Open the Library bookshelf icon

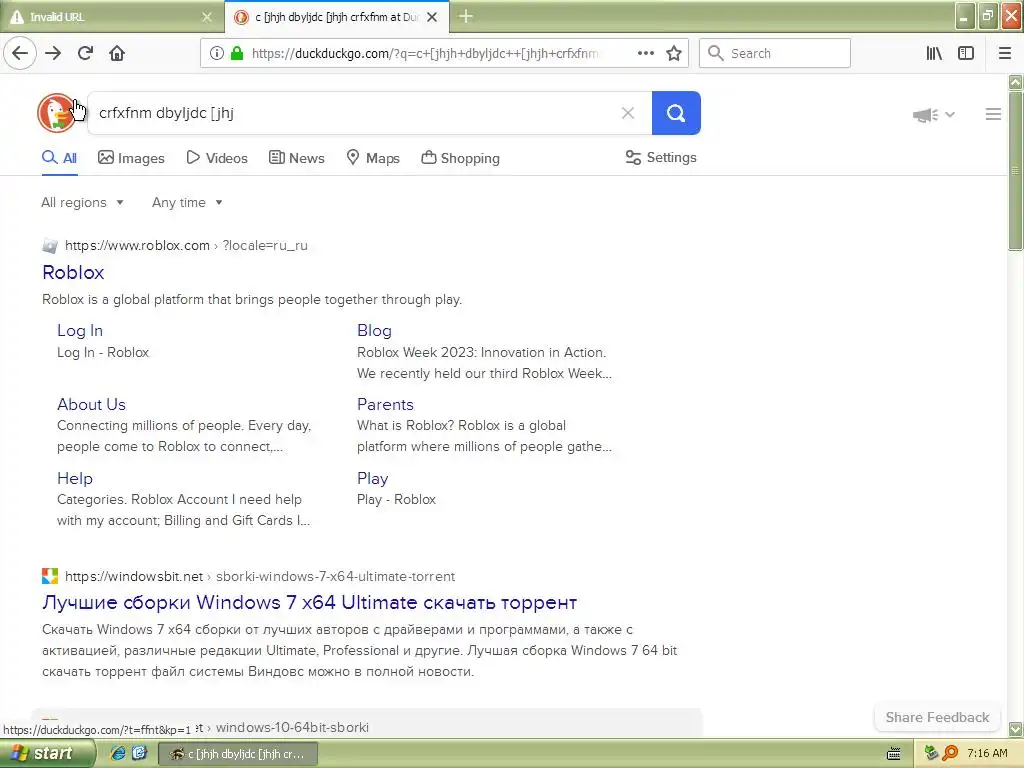(x=934, y=53)
